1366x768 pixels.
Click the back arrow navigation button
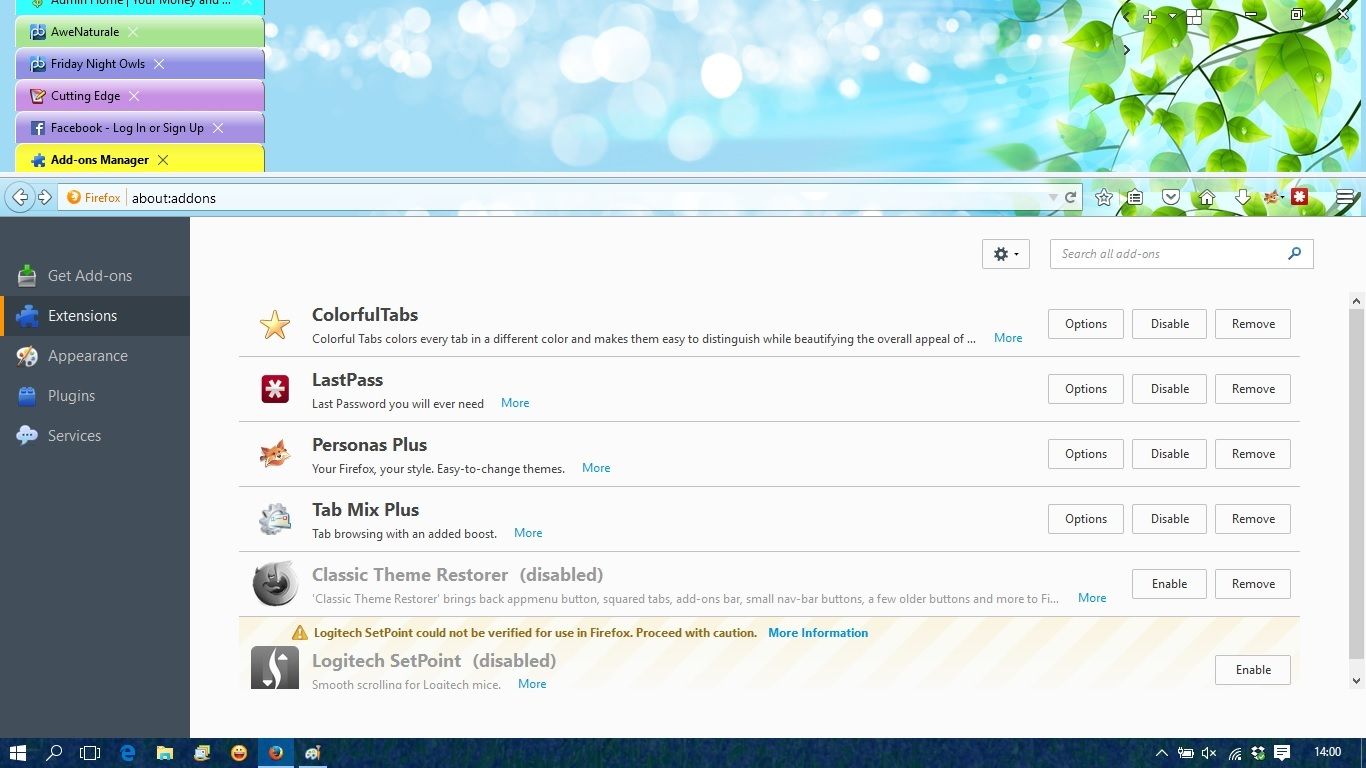click(x=20, y=197)
